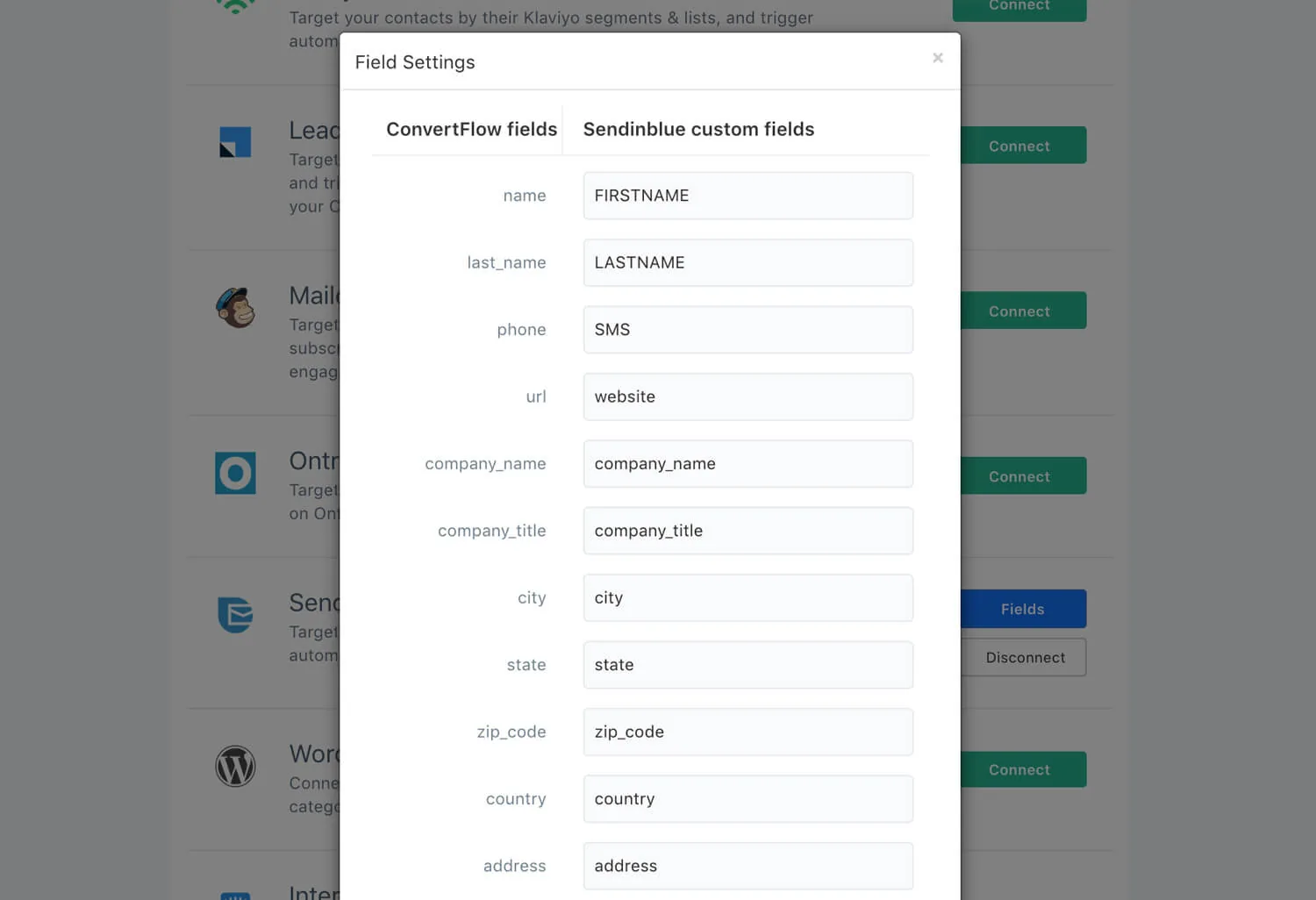Image resolution: width=1316 pixels, height=900 pixels.
Task: Click the LASTNAME input field
Action: point(748,262)
